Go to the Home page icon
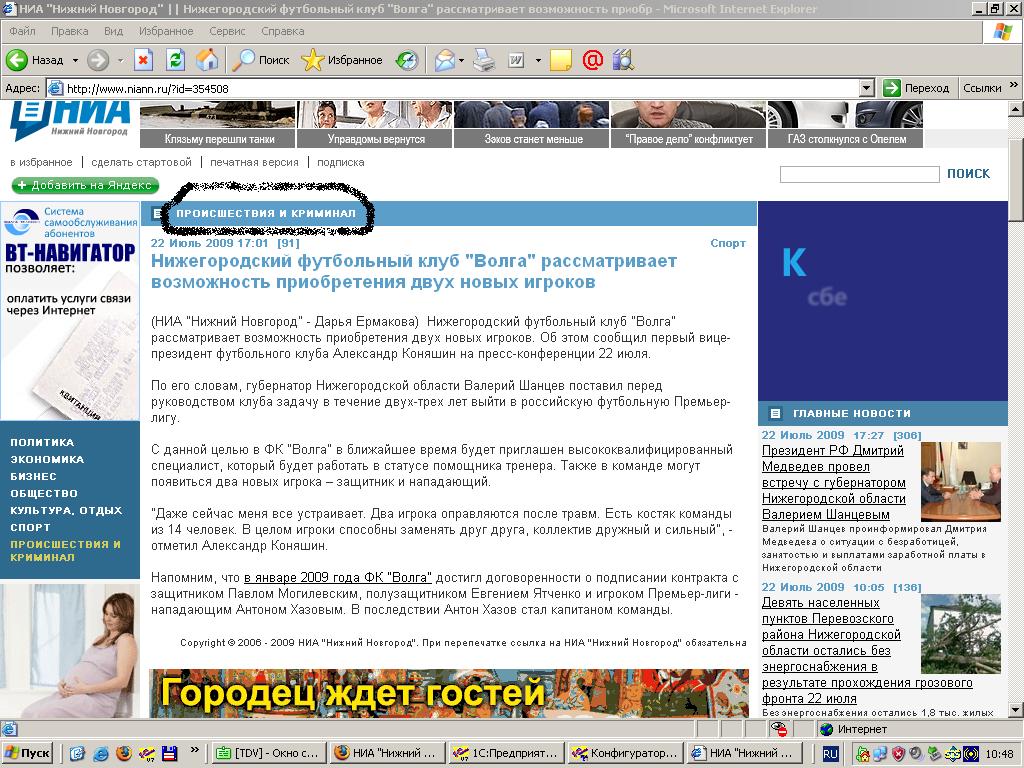 (x=208, y=60)
